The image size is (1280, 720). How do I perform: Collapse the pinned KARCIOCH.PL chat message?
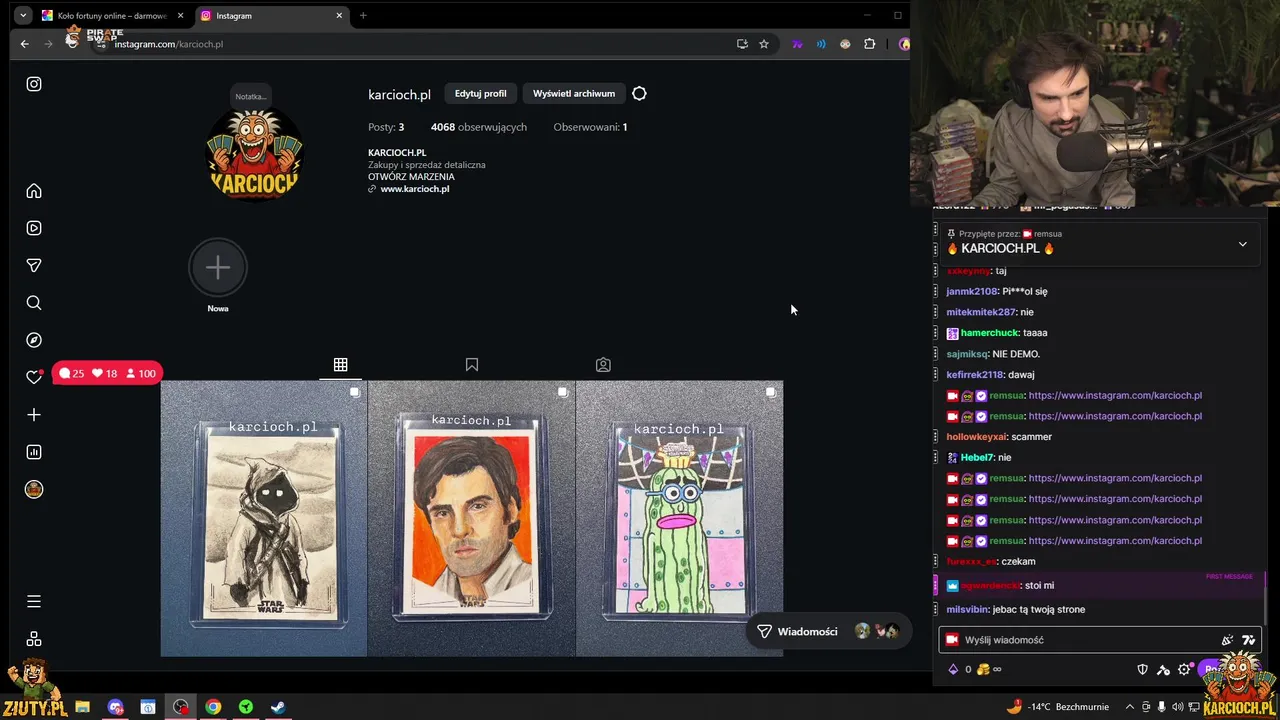[x=1243, y=244]
